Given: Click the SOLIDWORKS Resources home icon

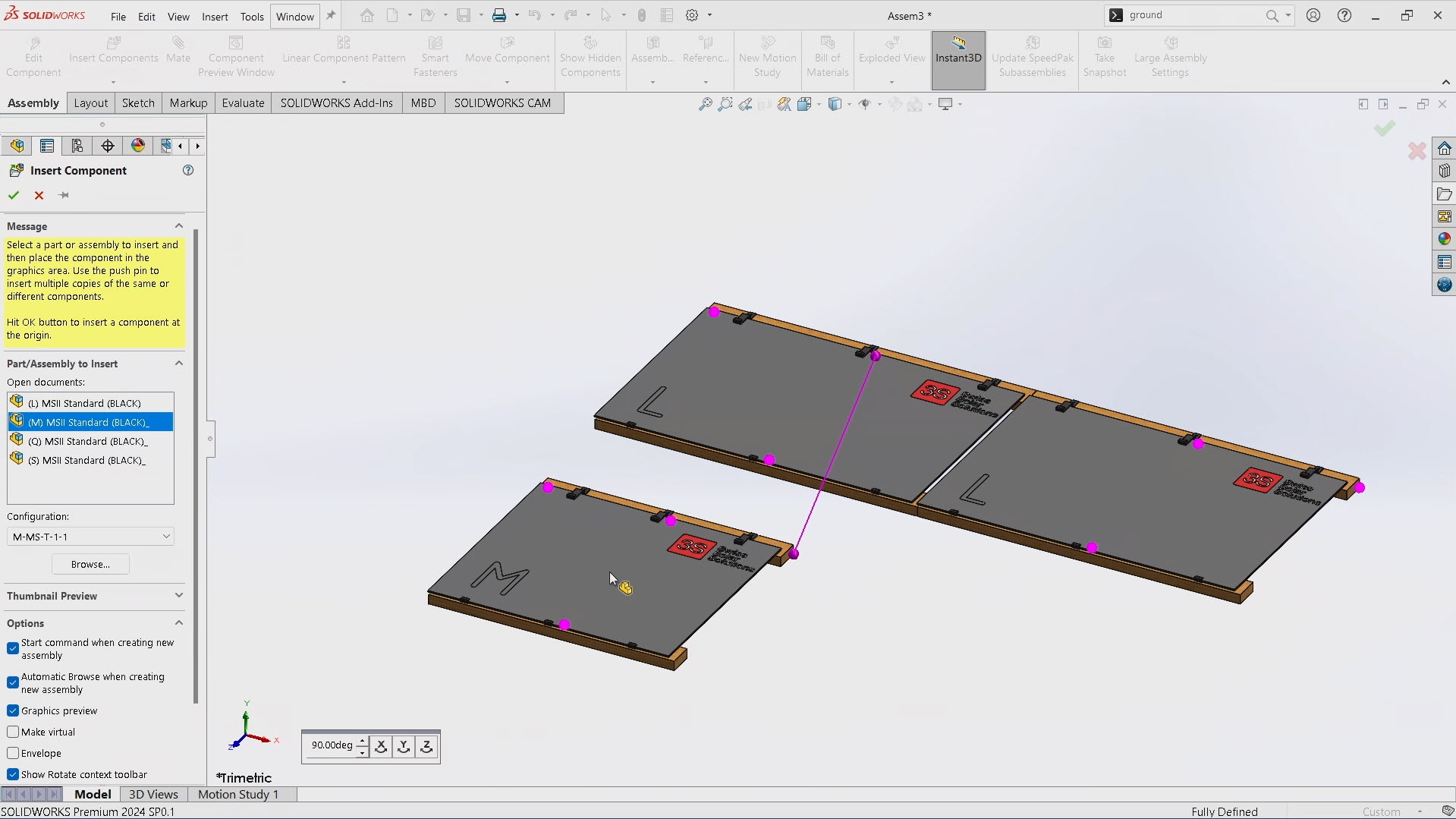Looking at the screenshot, I should [x=1444, y=148].
